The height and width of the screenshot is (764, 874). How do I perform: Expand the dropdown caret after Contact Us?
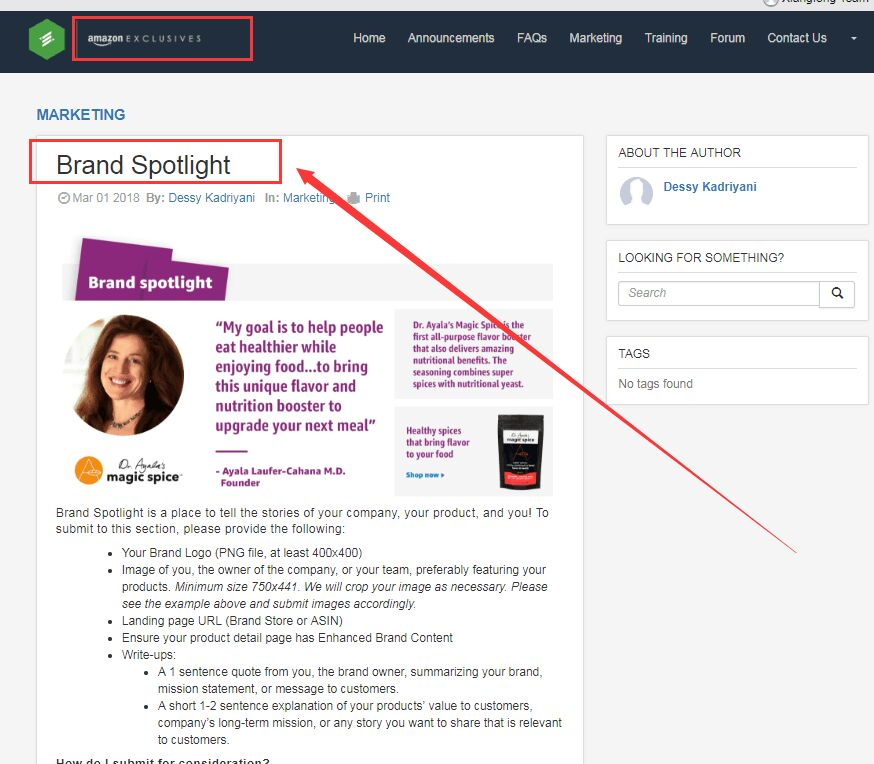pyautogui.click(x=853, y=38)
